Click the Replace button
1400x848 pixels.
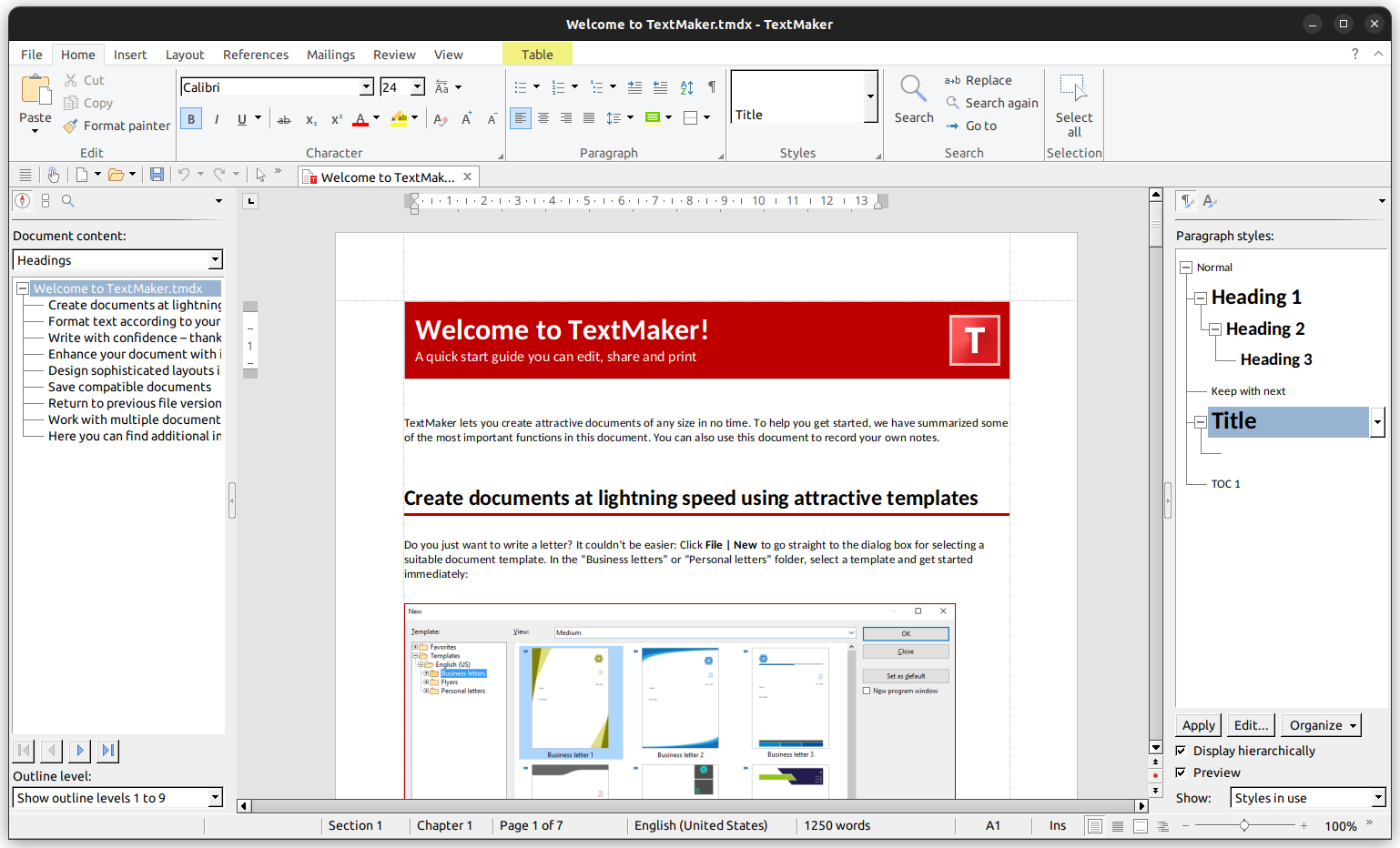click(x=979, y=80)
